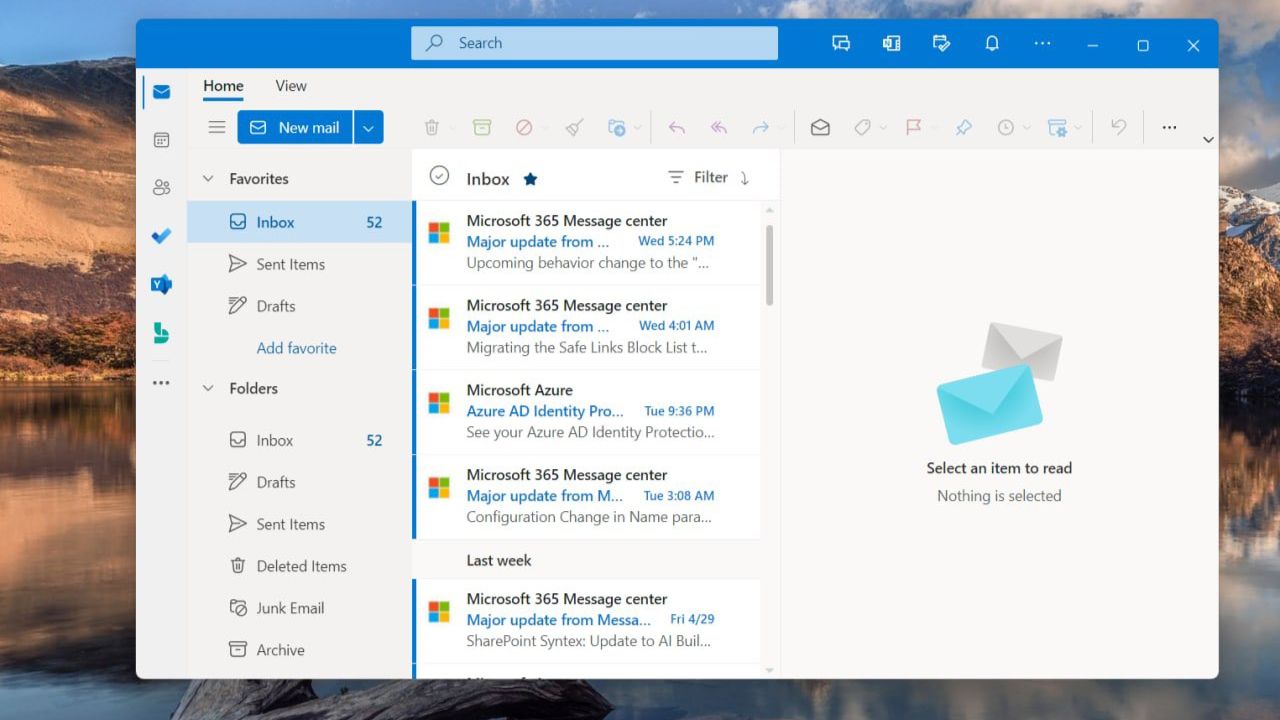Open the To Do checkmark app
Image resolution: width=1280 pixels, height=720 pixels.
[161, 236]
